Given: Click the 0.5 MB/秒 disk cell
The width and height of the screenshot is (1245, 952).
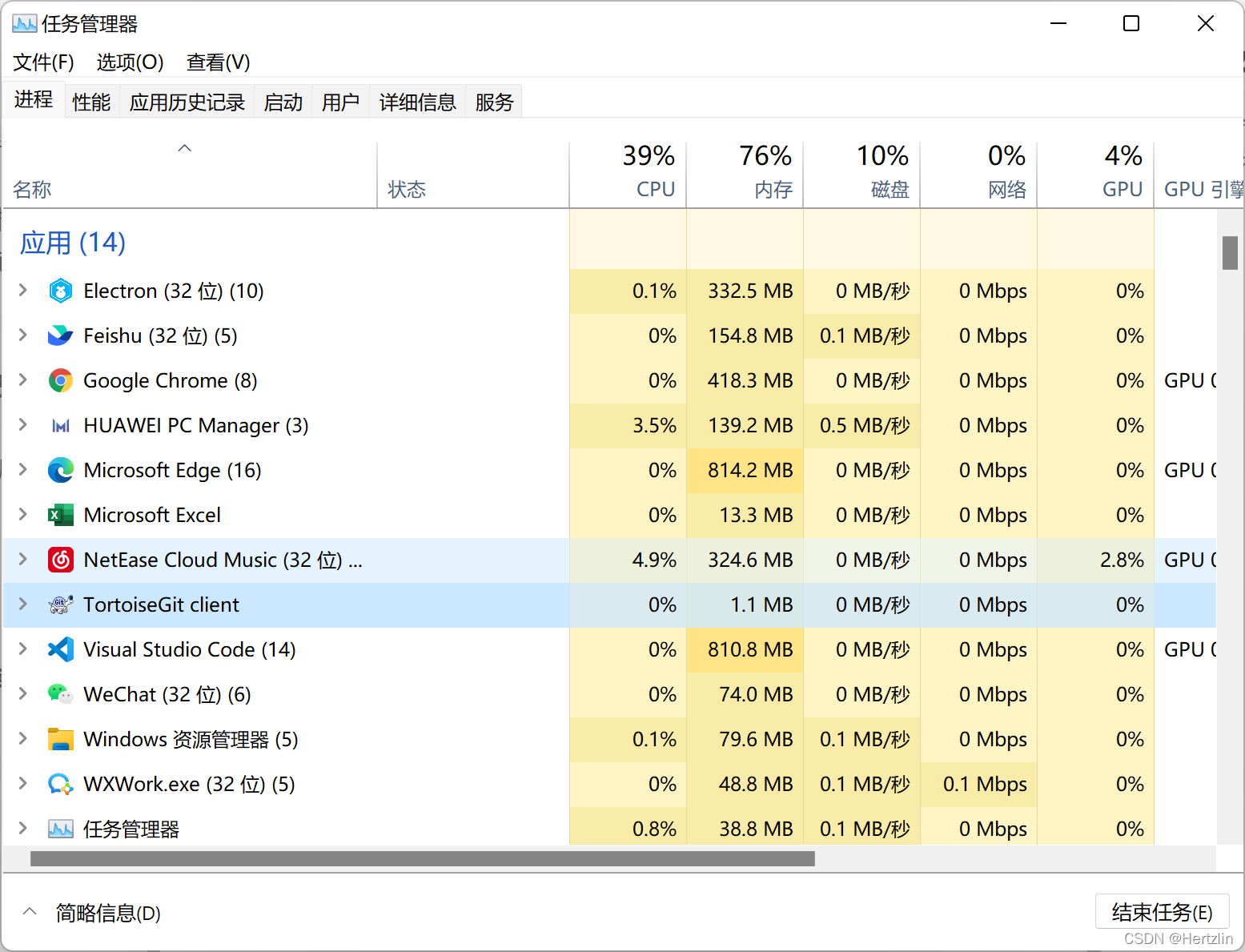Looking at the screenshot, I should (862, 425).
